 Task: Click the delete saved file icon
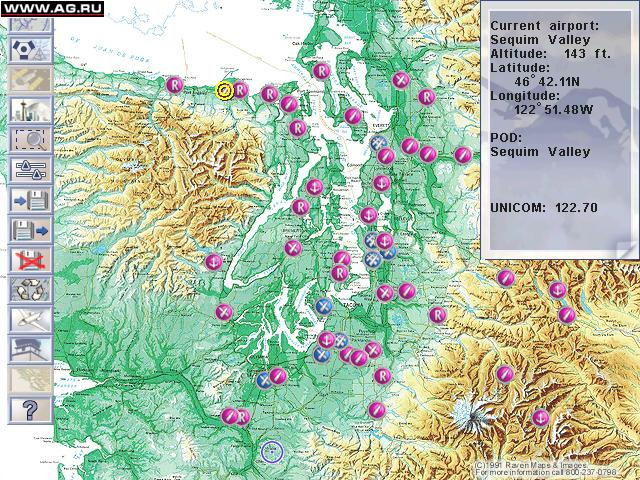[x=31, y=260]
